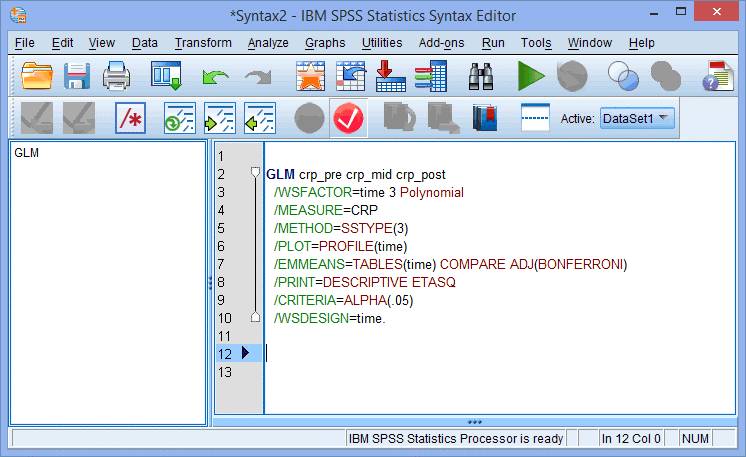Click the Go to Data icon with star

tap(310, 76)
